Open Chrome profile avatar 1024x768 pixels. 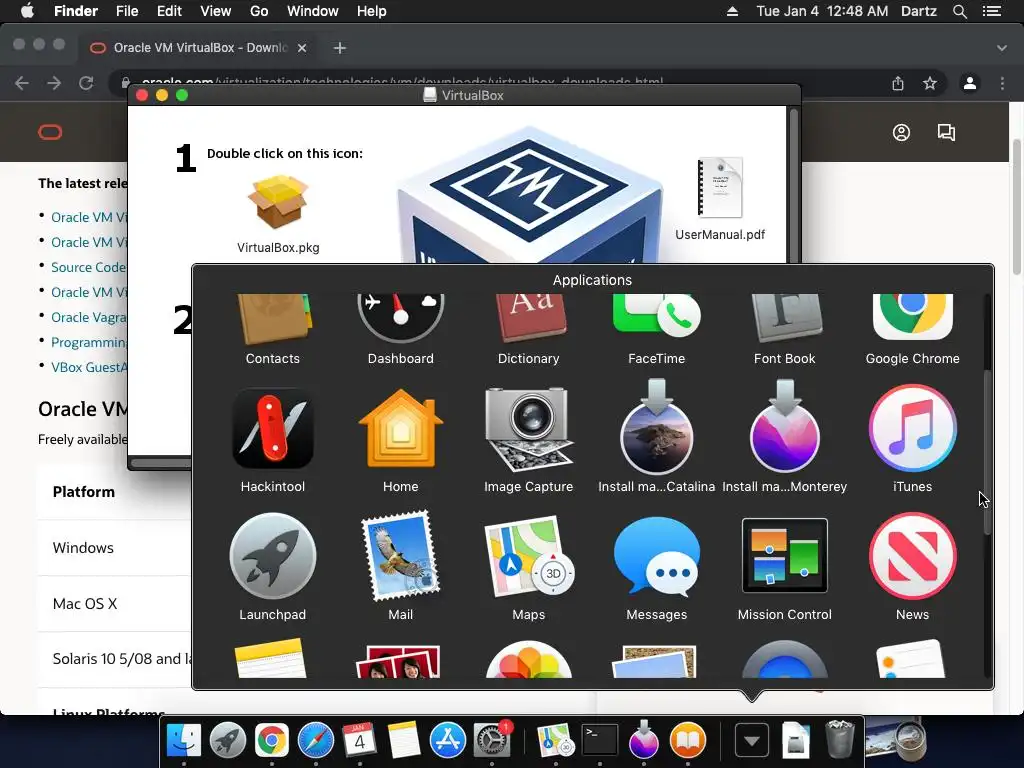tap(970, 83)
